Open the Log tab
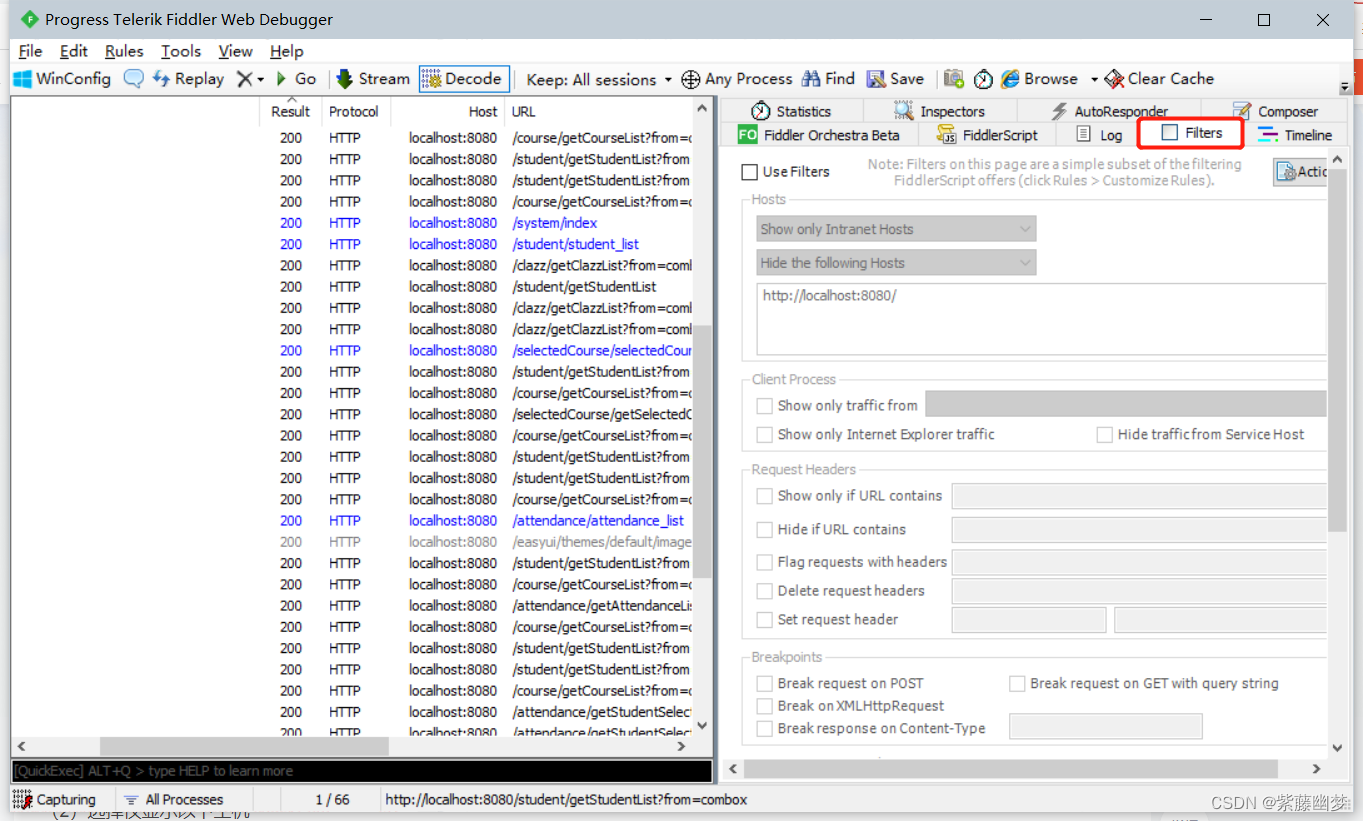This screenshot has width=1363, height=821. 1099,135
